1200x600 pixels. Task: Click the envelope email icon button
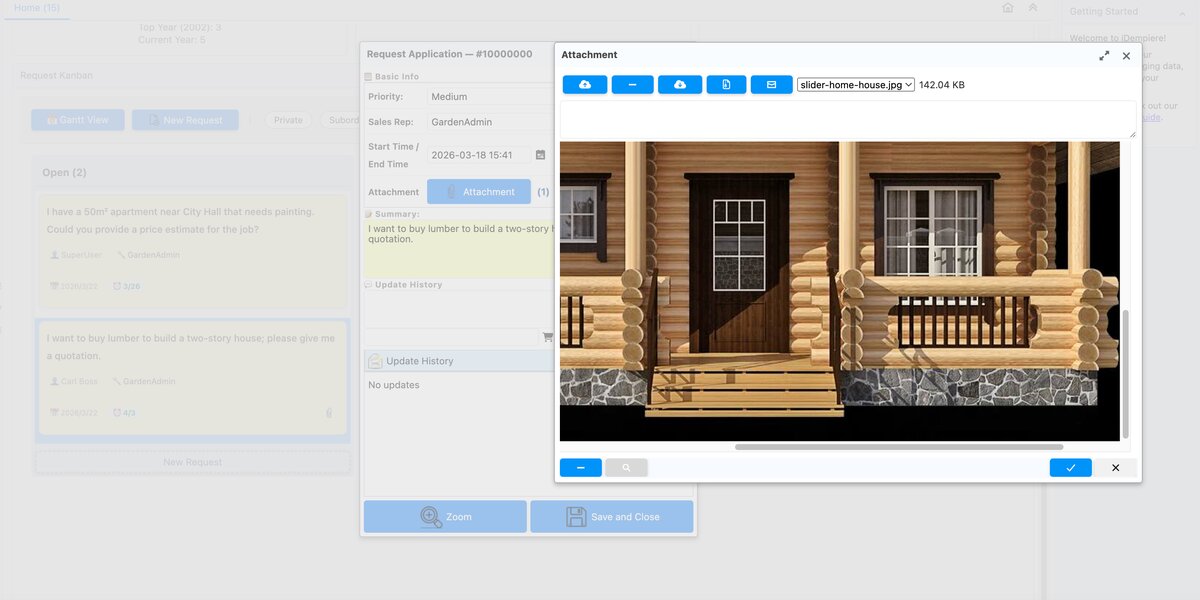771,85
